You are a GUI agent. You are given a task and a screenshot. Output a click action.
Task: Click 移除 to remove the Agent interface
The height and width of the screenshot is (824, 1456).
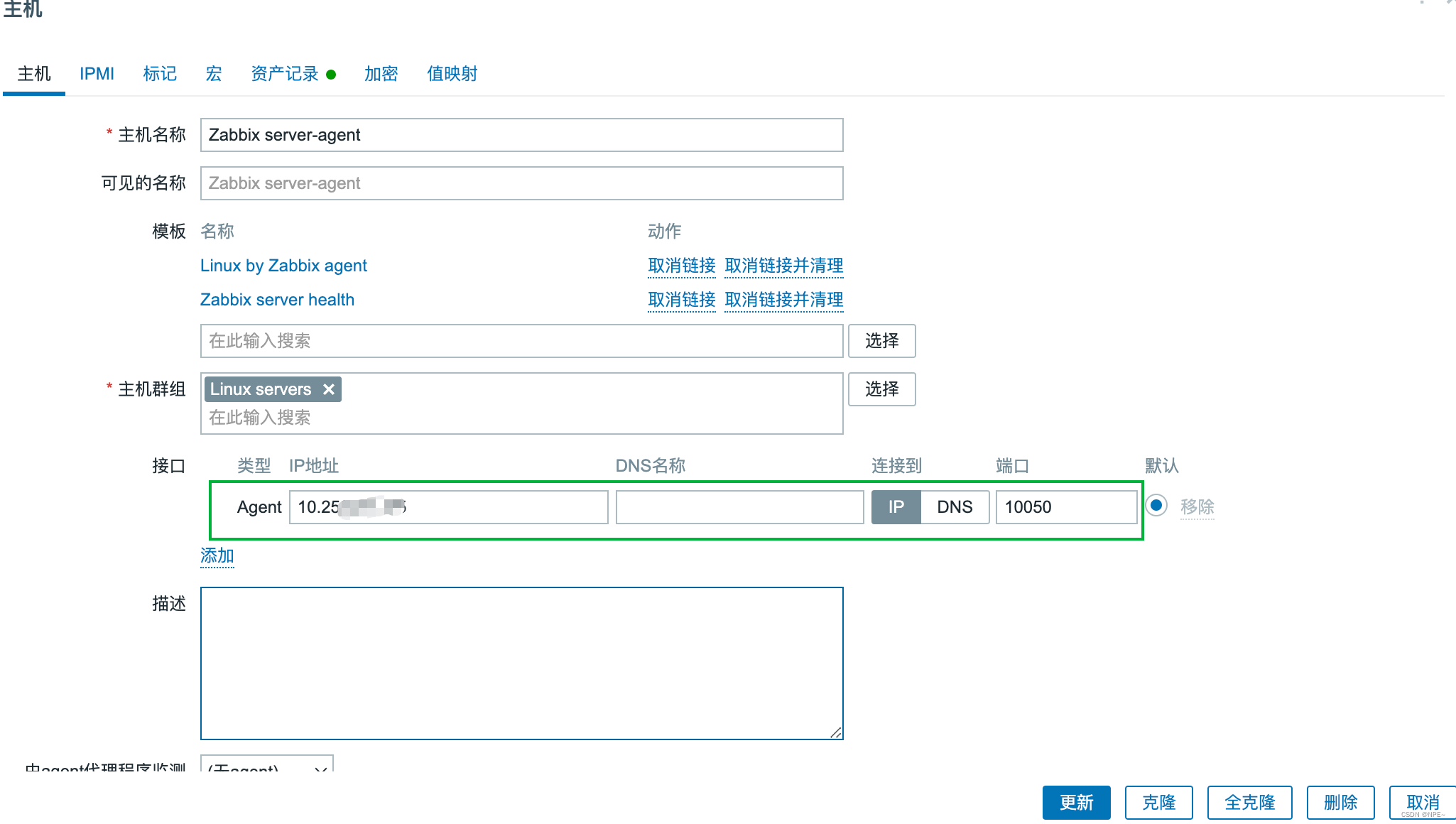[1197, 507]
